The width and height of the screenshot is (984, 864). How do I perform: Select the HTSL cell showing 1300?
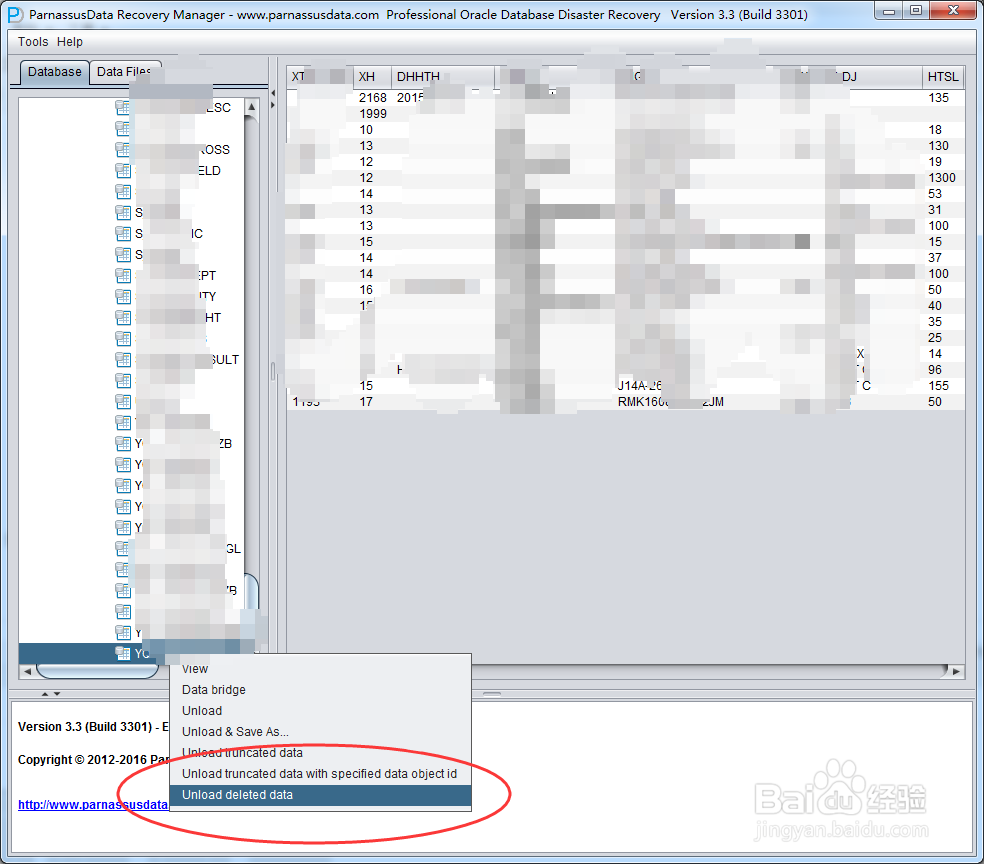[x=943, y=178]
